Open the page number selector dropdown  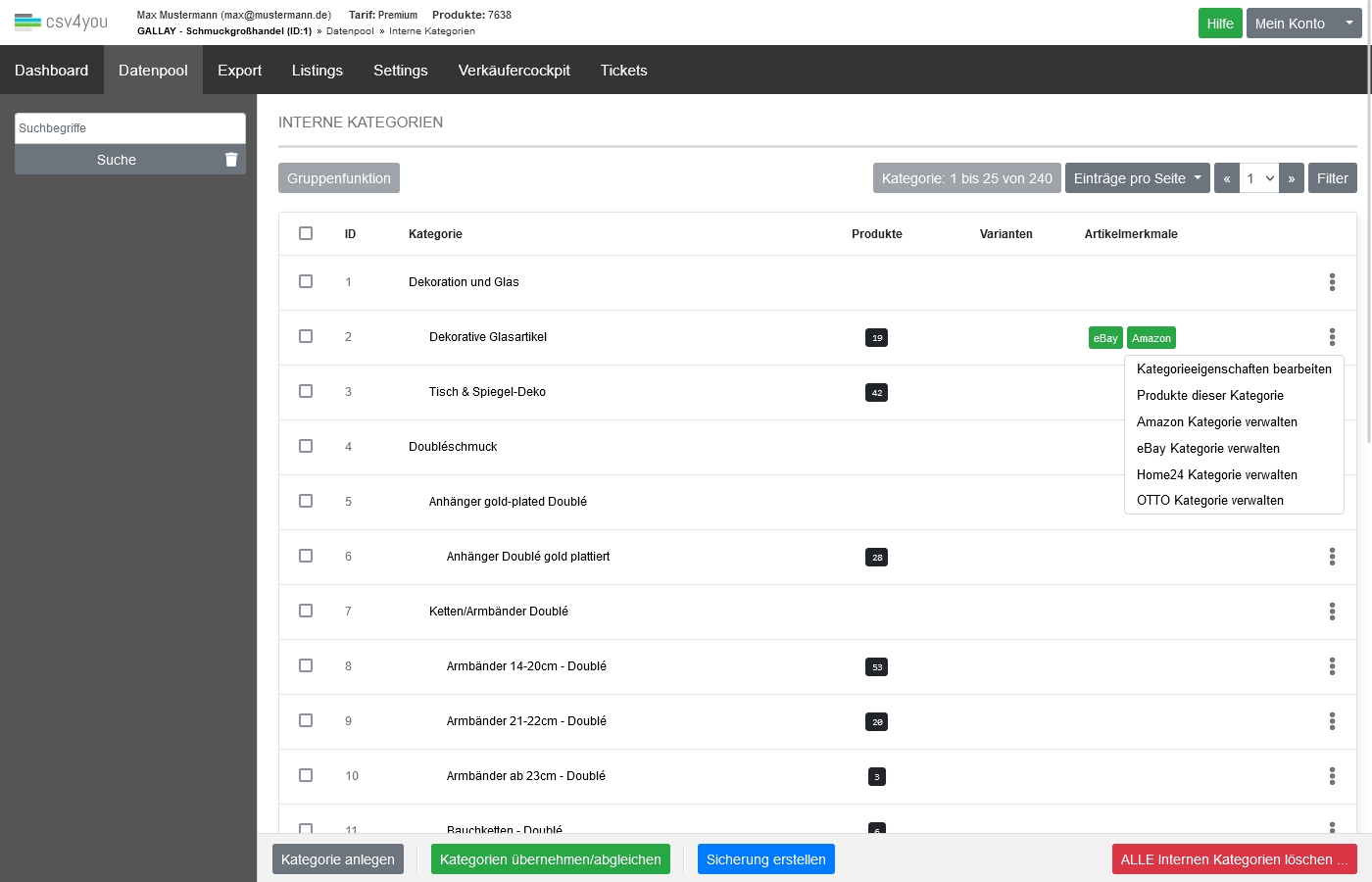pyautogui.click(x=1259, y=178)
